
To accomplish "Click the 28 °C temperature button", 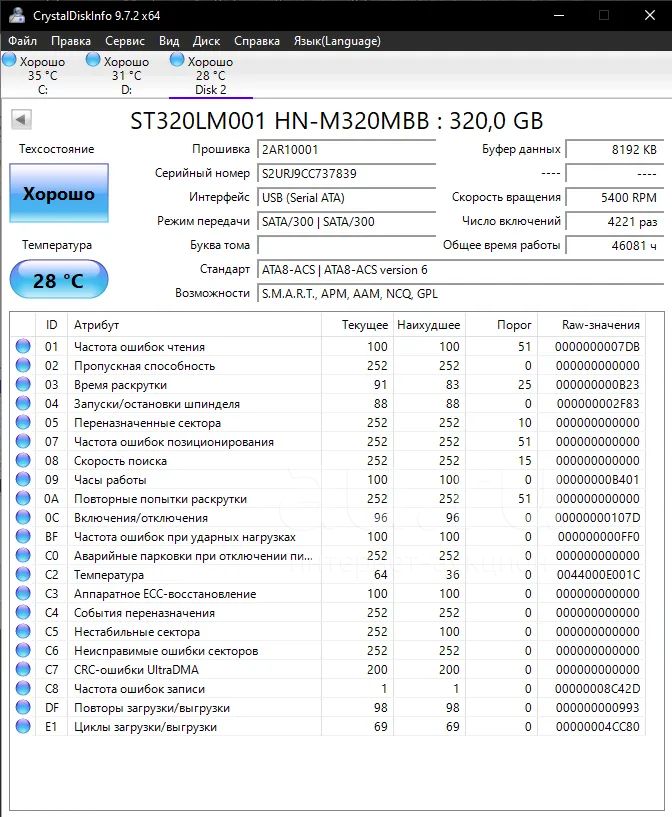I will [x=59, y=280].
